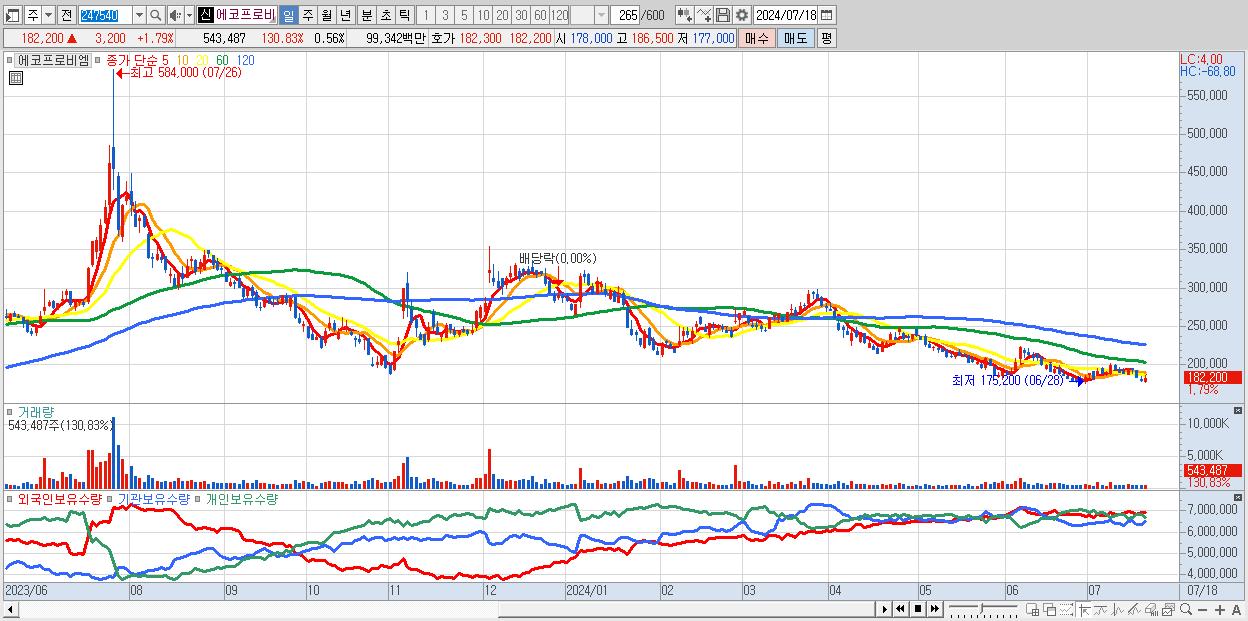
Task: Select the 월 (monthly) chart period
Action: click(326, 15)
